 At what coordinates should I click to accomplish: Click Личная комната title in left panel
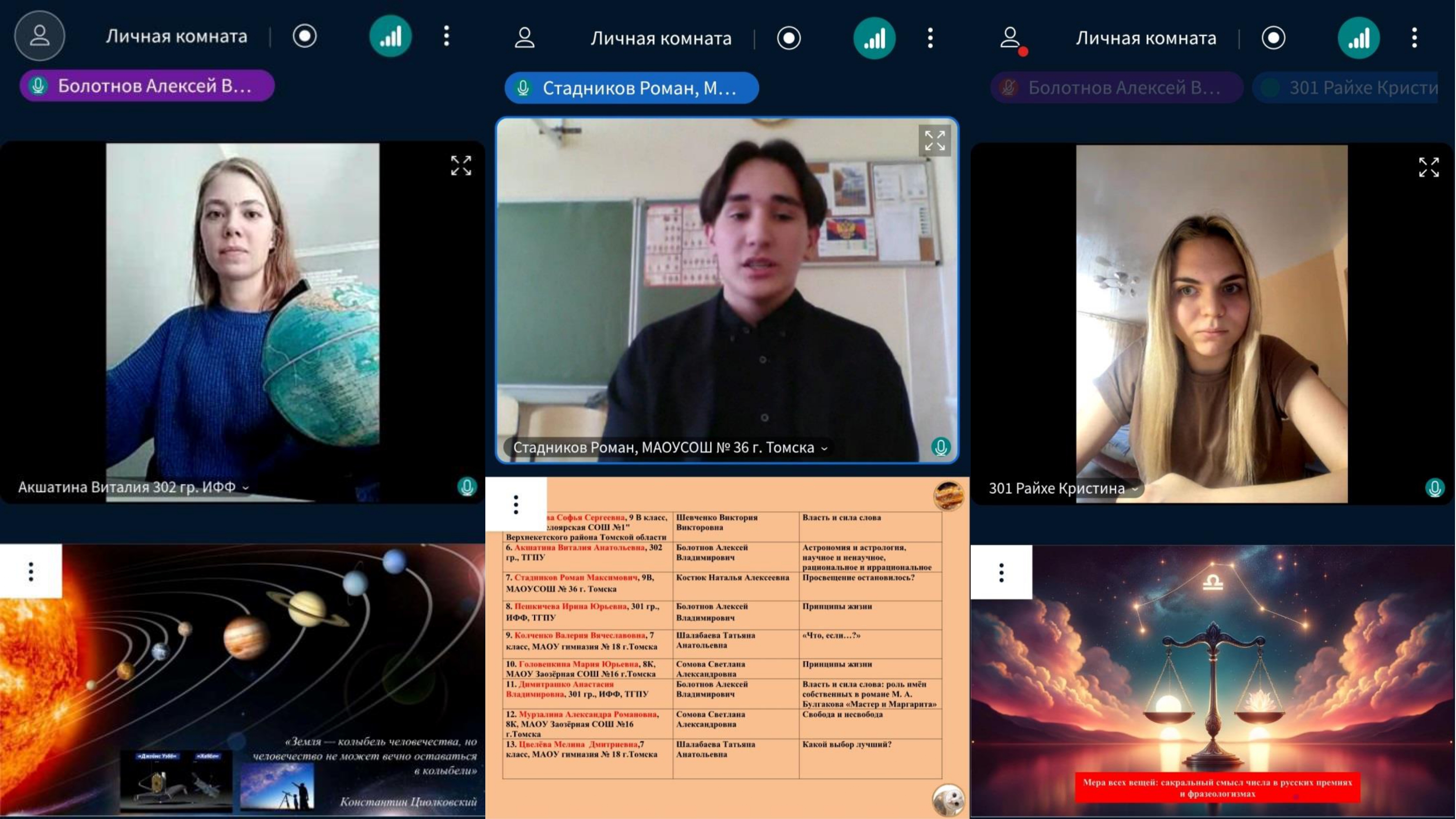tap(176, 36)
